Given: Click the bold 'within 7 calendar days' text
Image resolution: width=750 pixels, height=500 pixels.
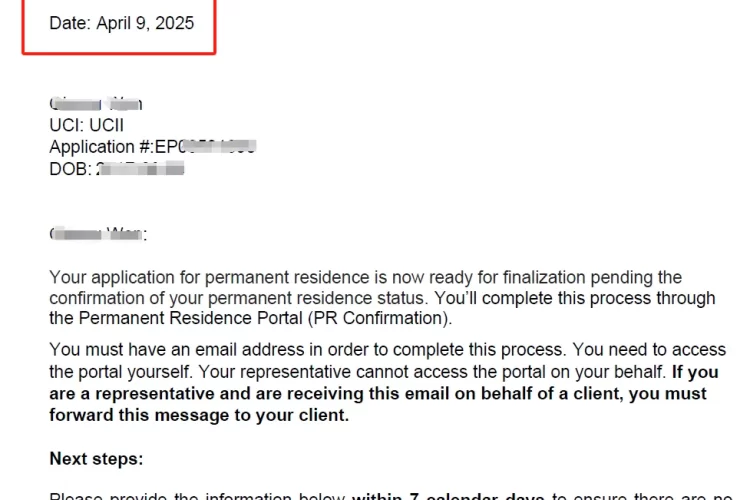Looking at the screenshot, I should tap(448, 496).
